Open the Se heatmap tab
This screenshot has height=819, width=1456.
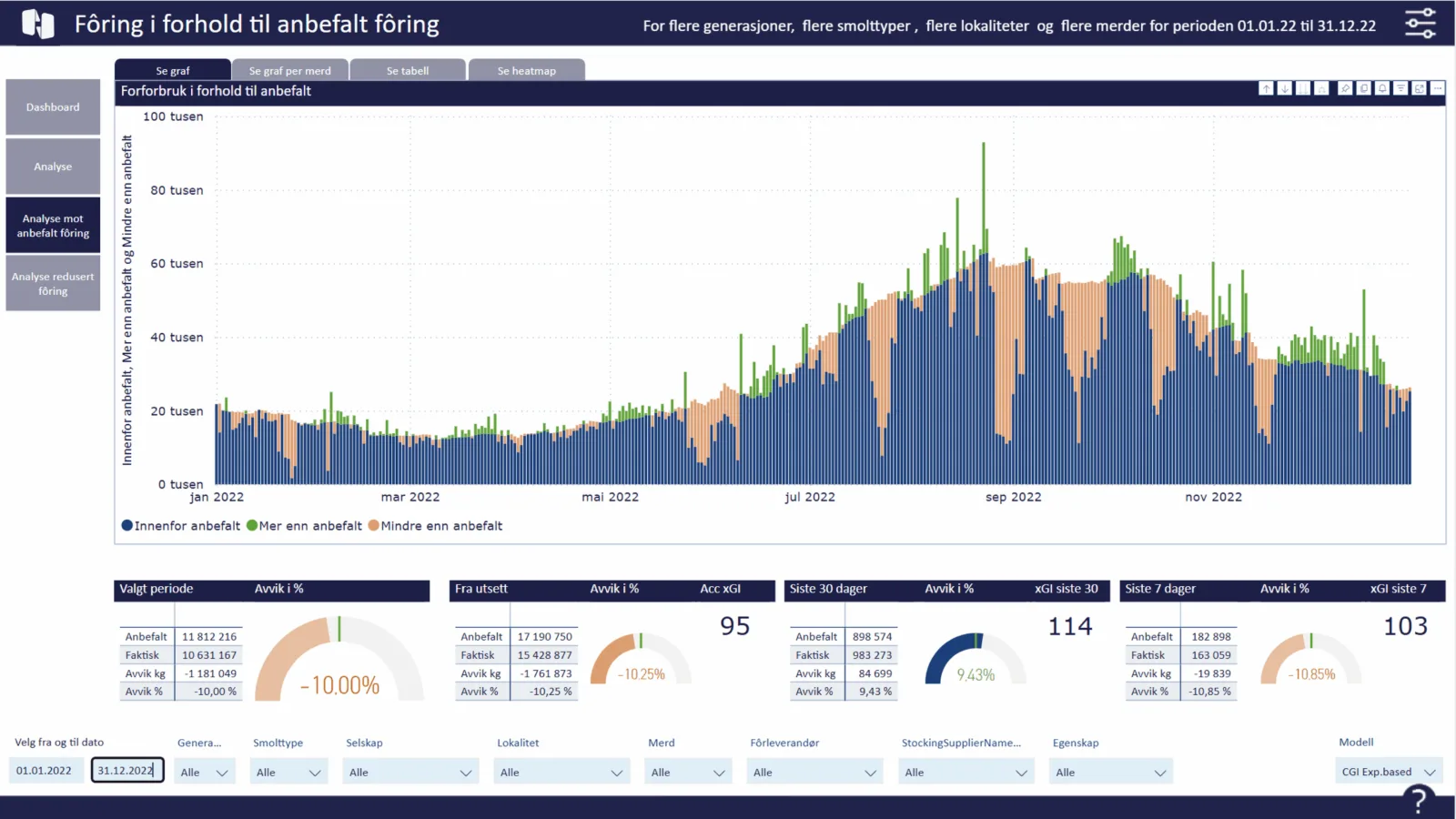pyautogui.click(x=527, y=70)
